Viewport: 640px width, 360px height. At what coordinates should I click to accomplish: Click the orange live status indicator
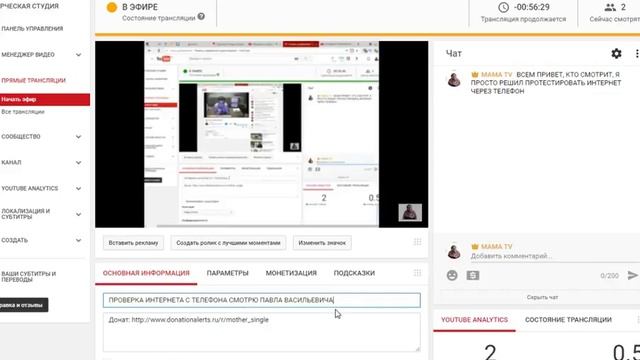111,7
